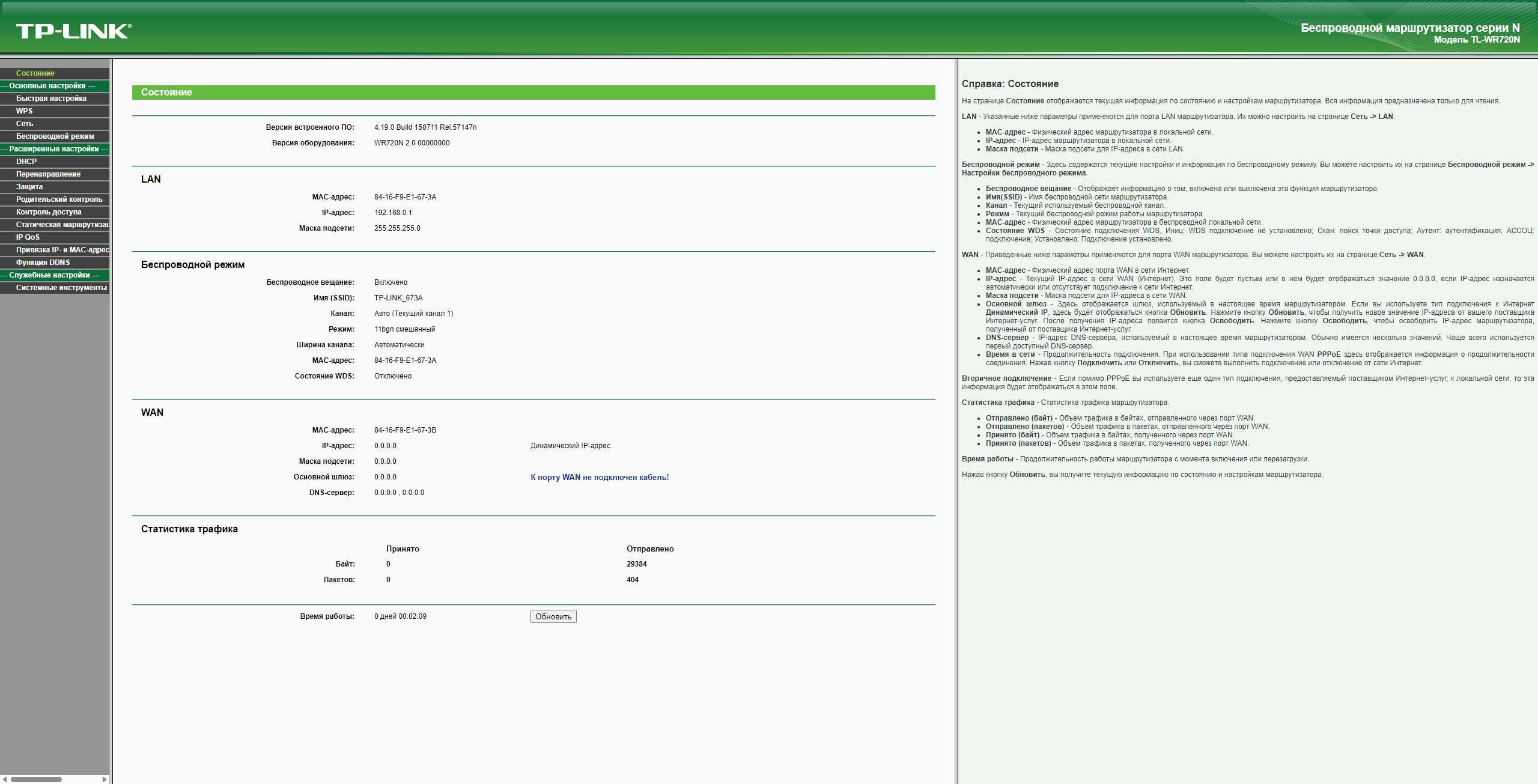Screen dimensions: 1538x784
Task: Click wireless broadcast value Включено
Action: pyautogui.click(x=391, y=282)
